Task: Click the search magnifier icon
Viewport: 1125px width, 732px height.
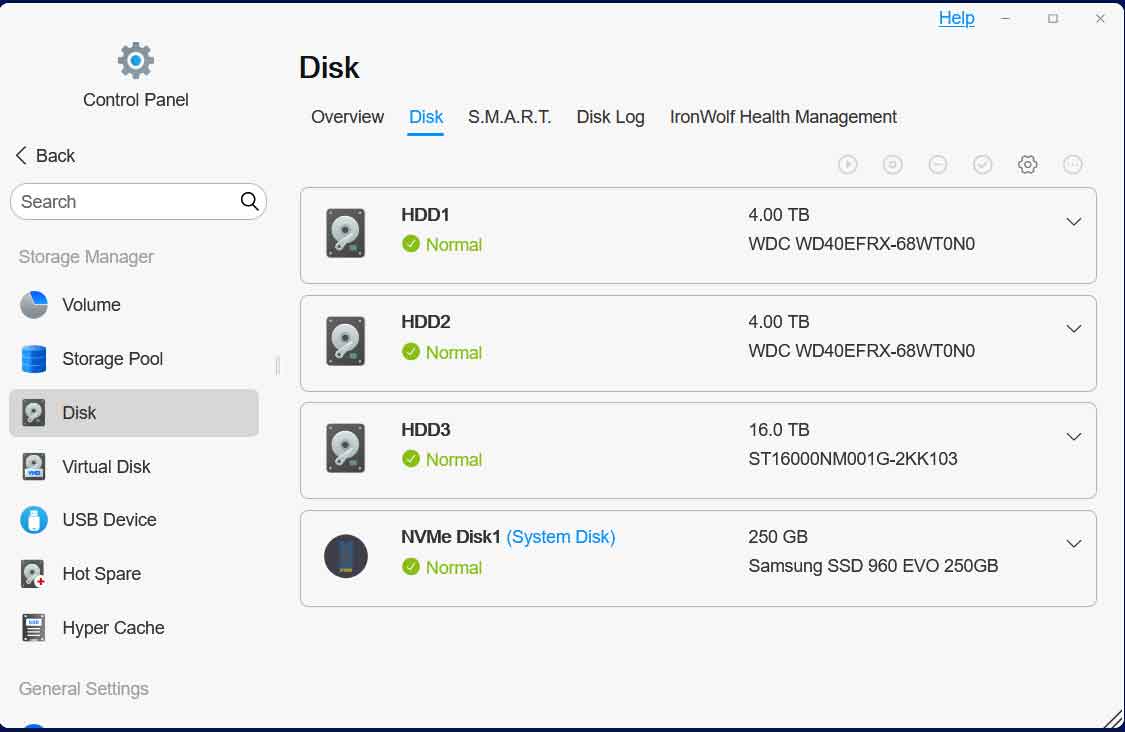Action: [249, 201]
